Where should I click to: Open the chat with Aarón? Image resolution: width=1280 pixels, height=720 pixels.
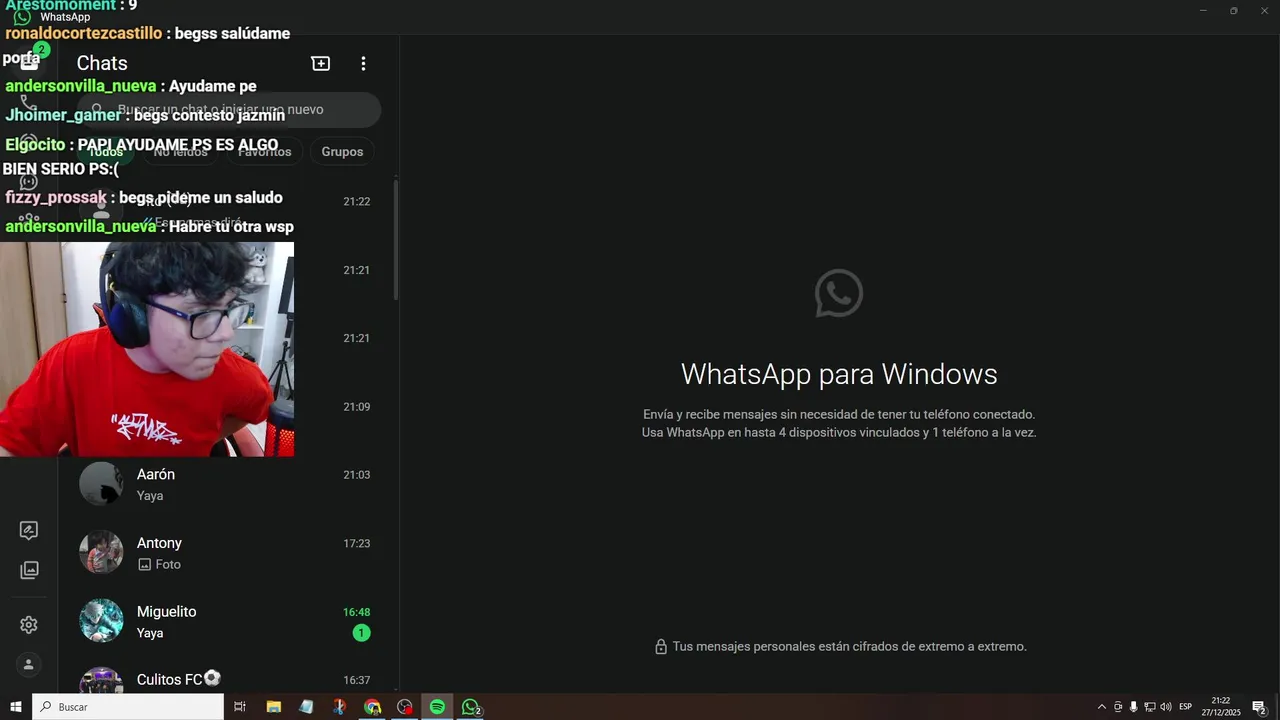click(229, 484)
